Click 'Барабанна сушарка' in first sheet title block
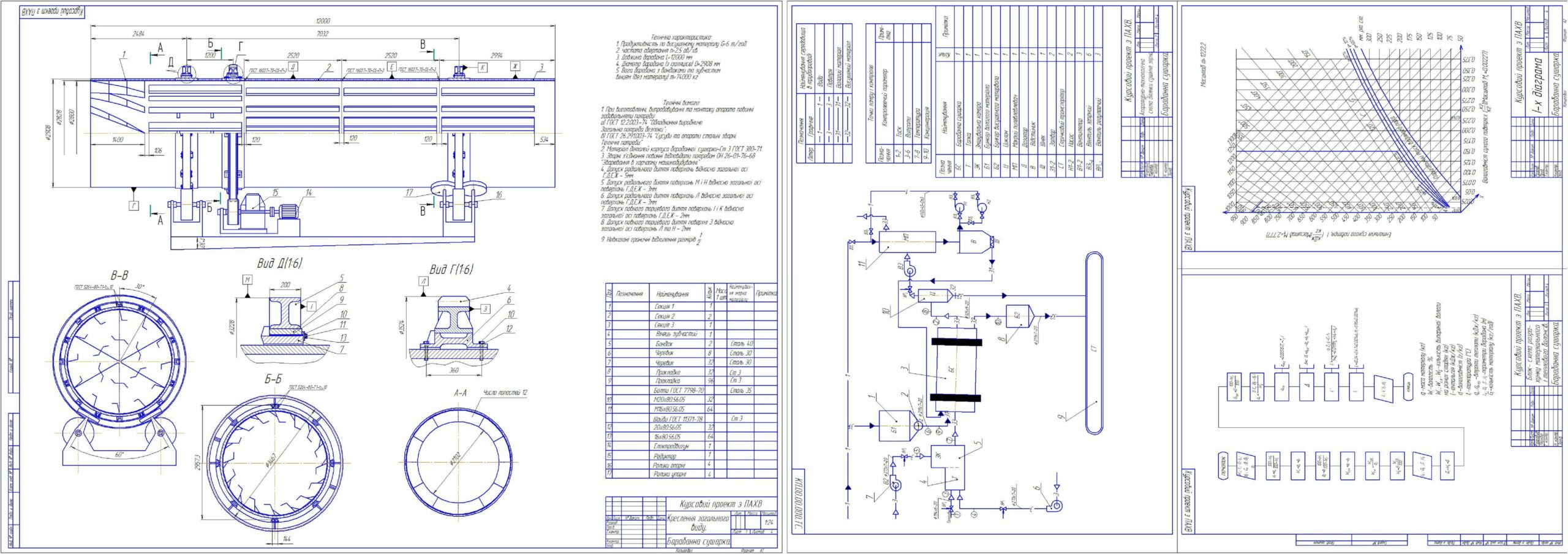 click(x=698, y=542)
